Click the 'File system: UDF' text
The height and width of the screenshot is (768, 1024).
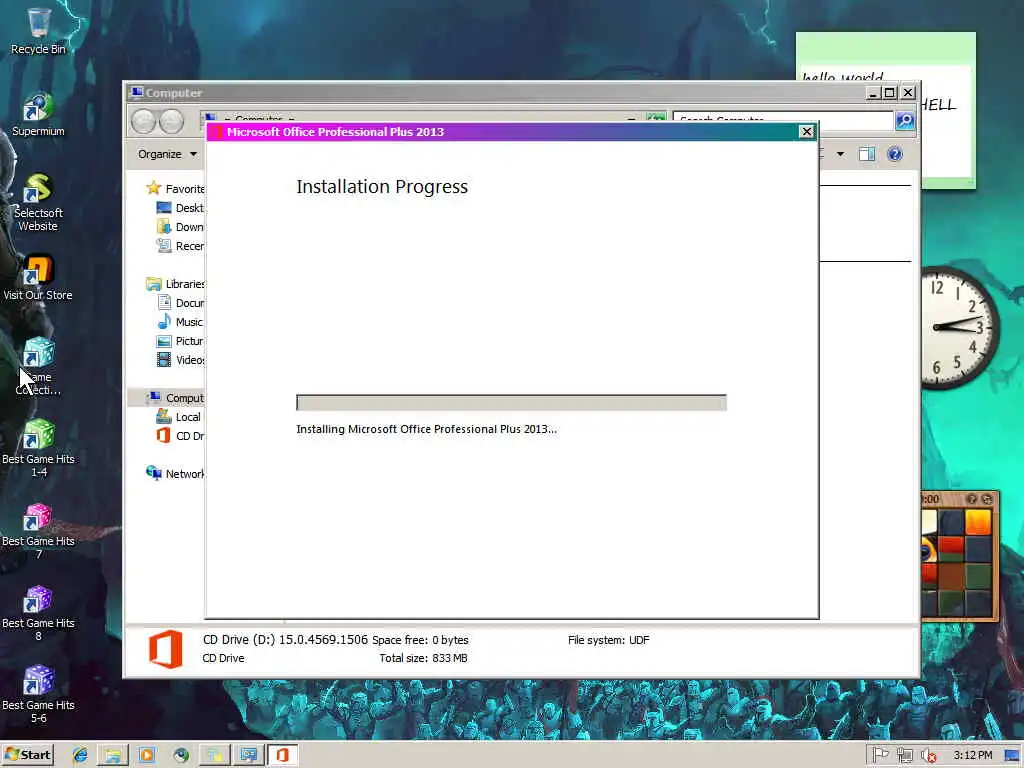coord(609,640)
